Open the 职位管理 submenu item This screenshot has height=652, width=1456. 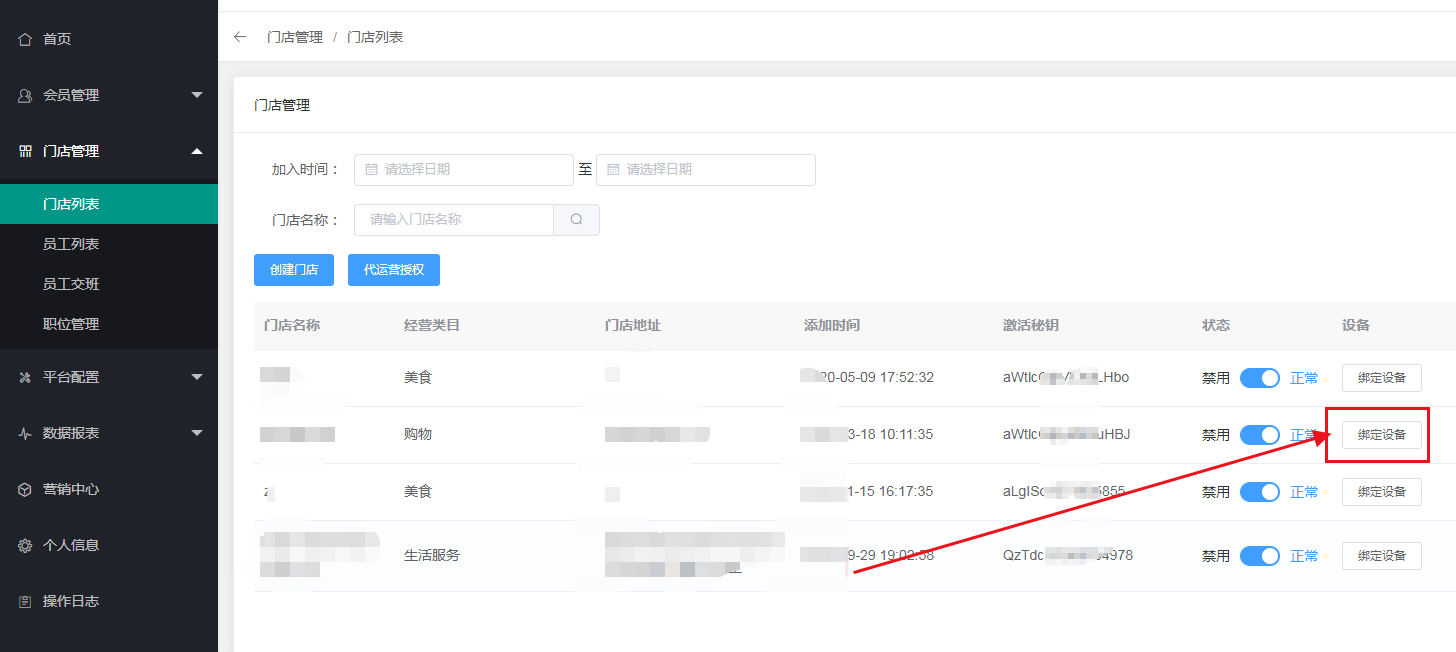[x=109, y=324]
